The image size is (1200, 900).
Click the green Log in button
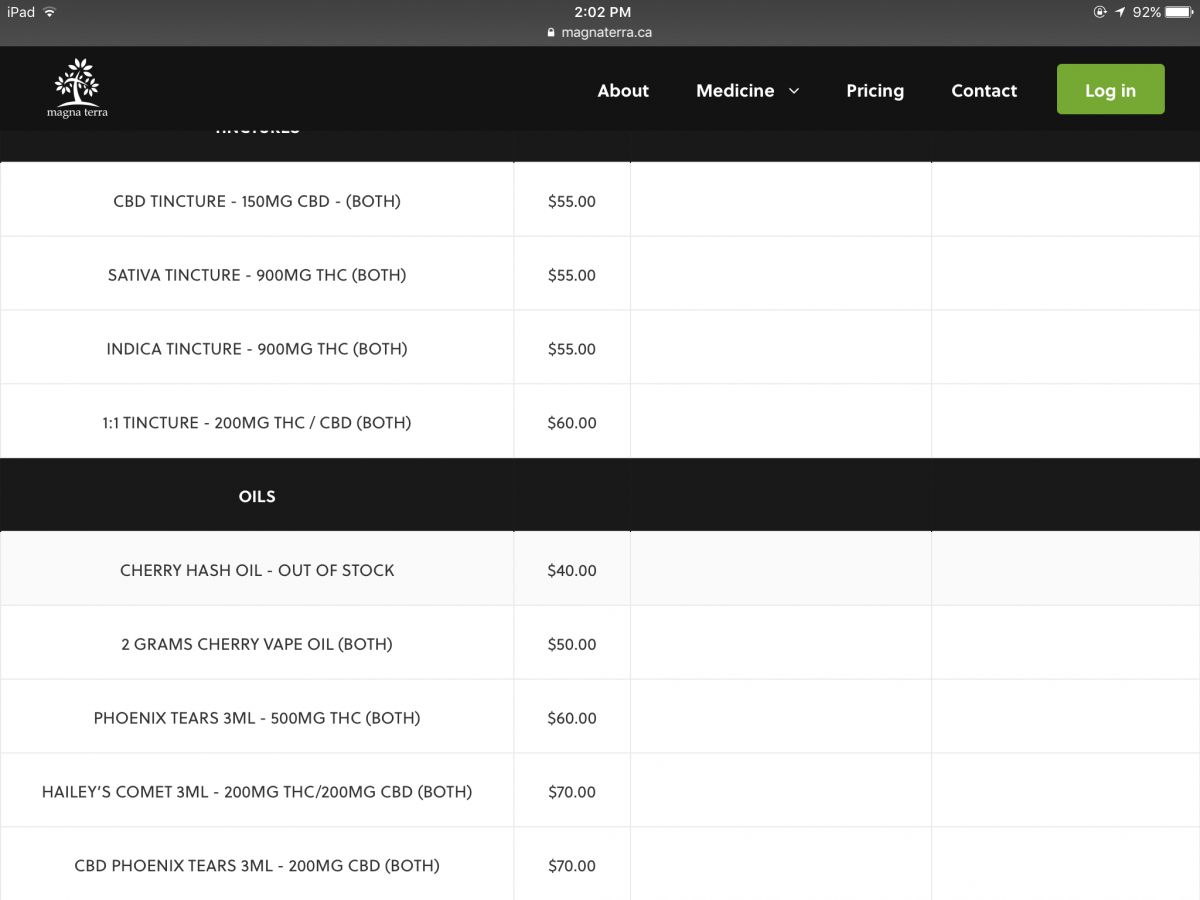pos(1110,89)
